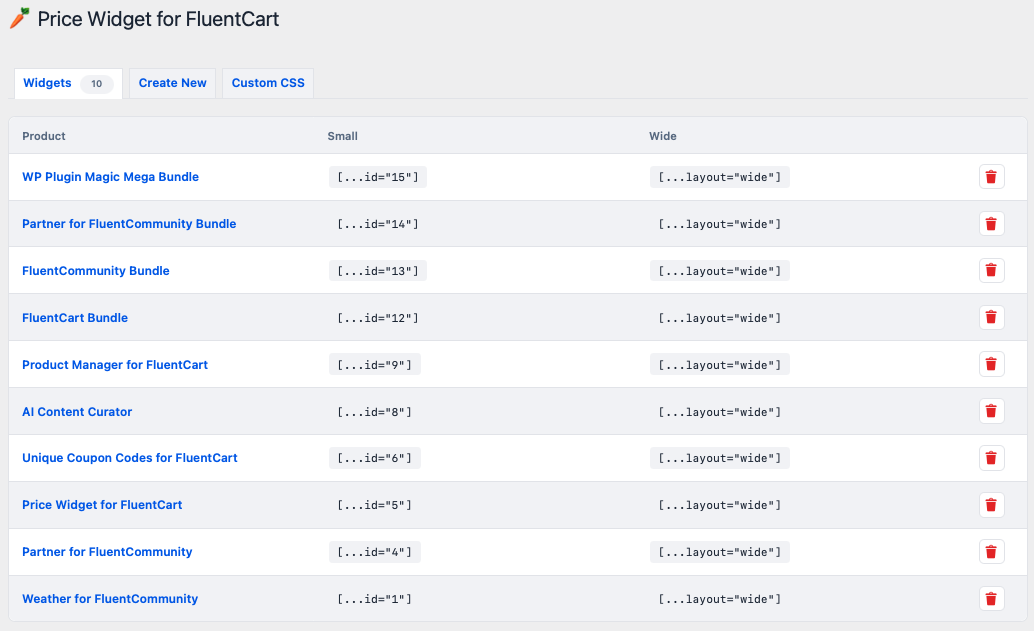
Task: Click the carrot logo icon
Action: click(x=20, y=18)
